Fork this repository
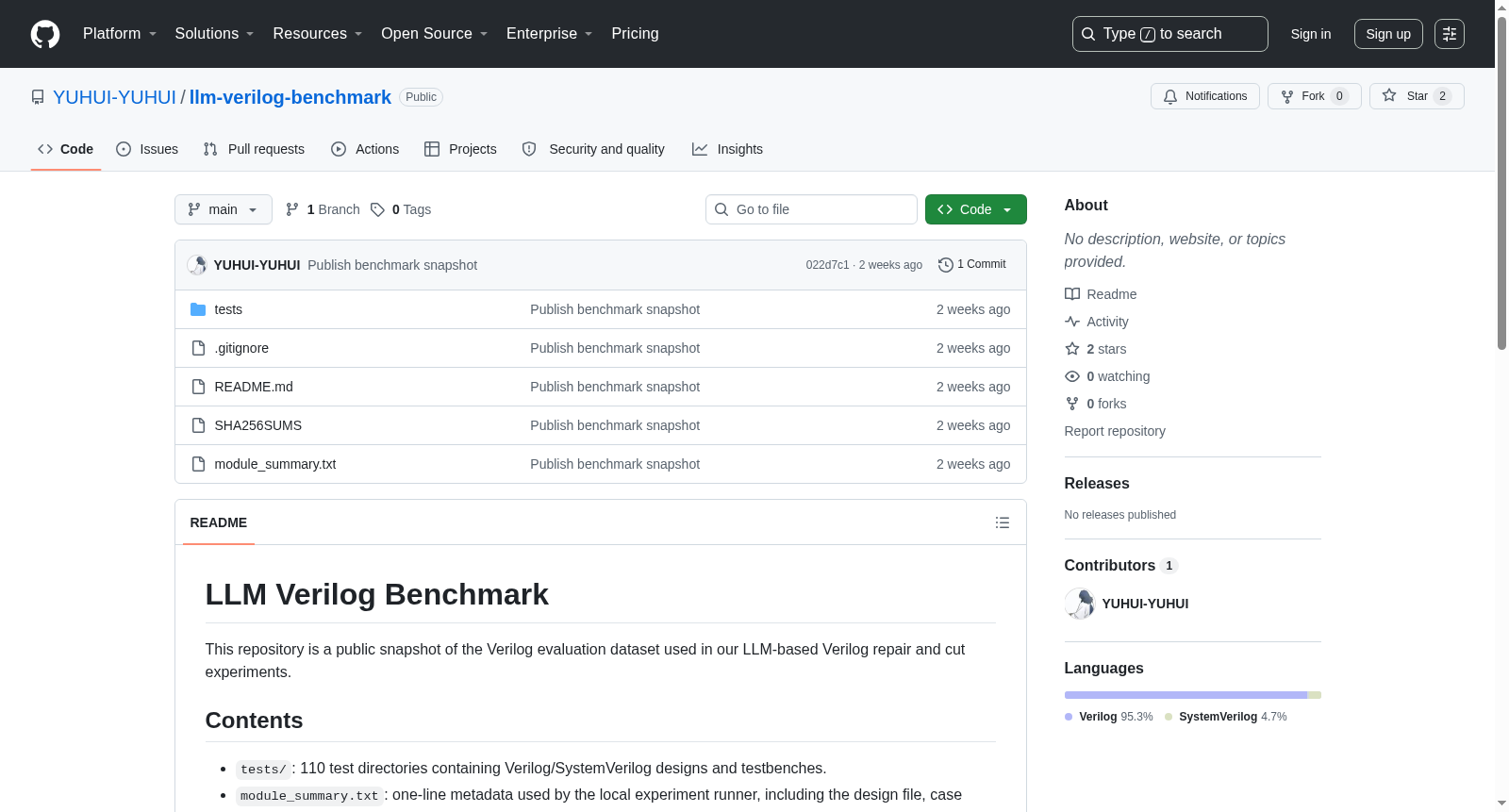 click(x=1315, y=96)
